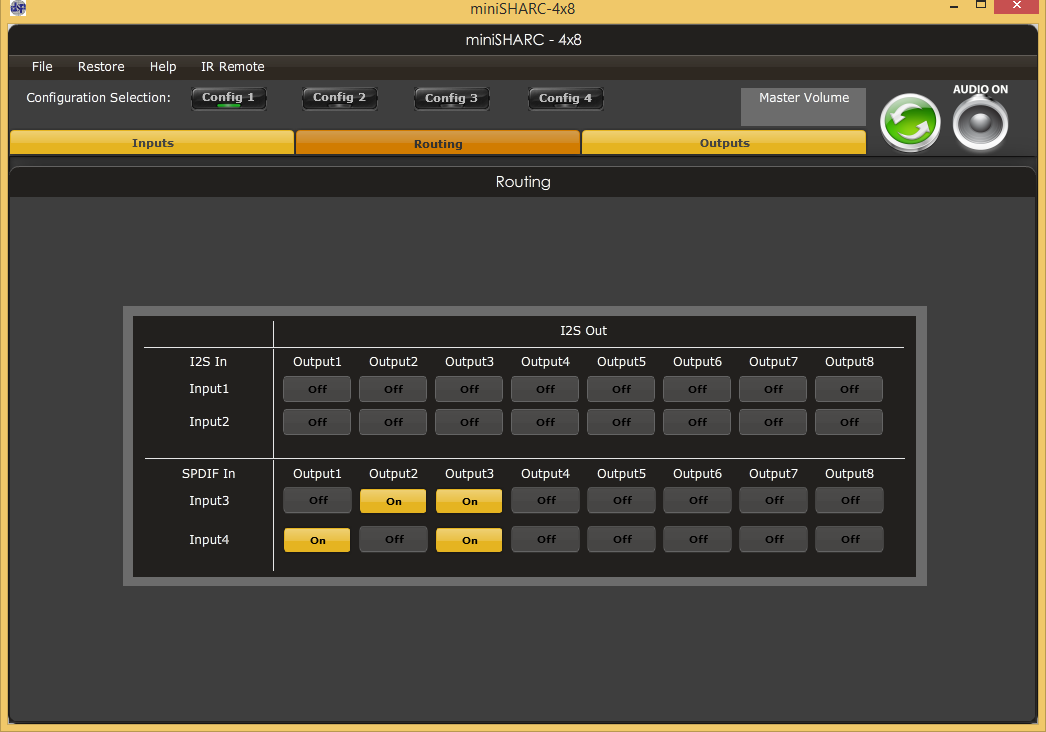Enable SPDIF Input4 to Output6 routing
This screenshot has width=1046, height=732.
click(x=698, y=539)
